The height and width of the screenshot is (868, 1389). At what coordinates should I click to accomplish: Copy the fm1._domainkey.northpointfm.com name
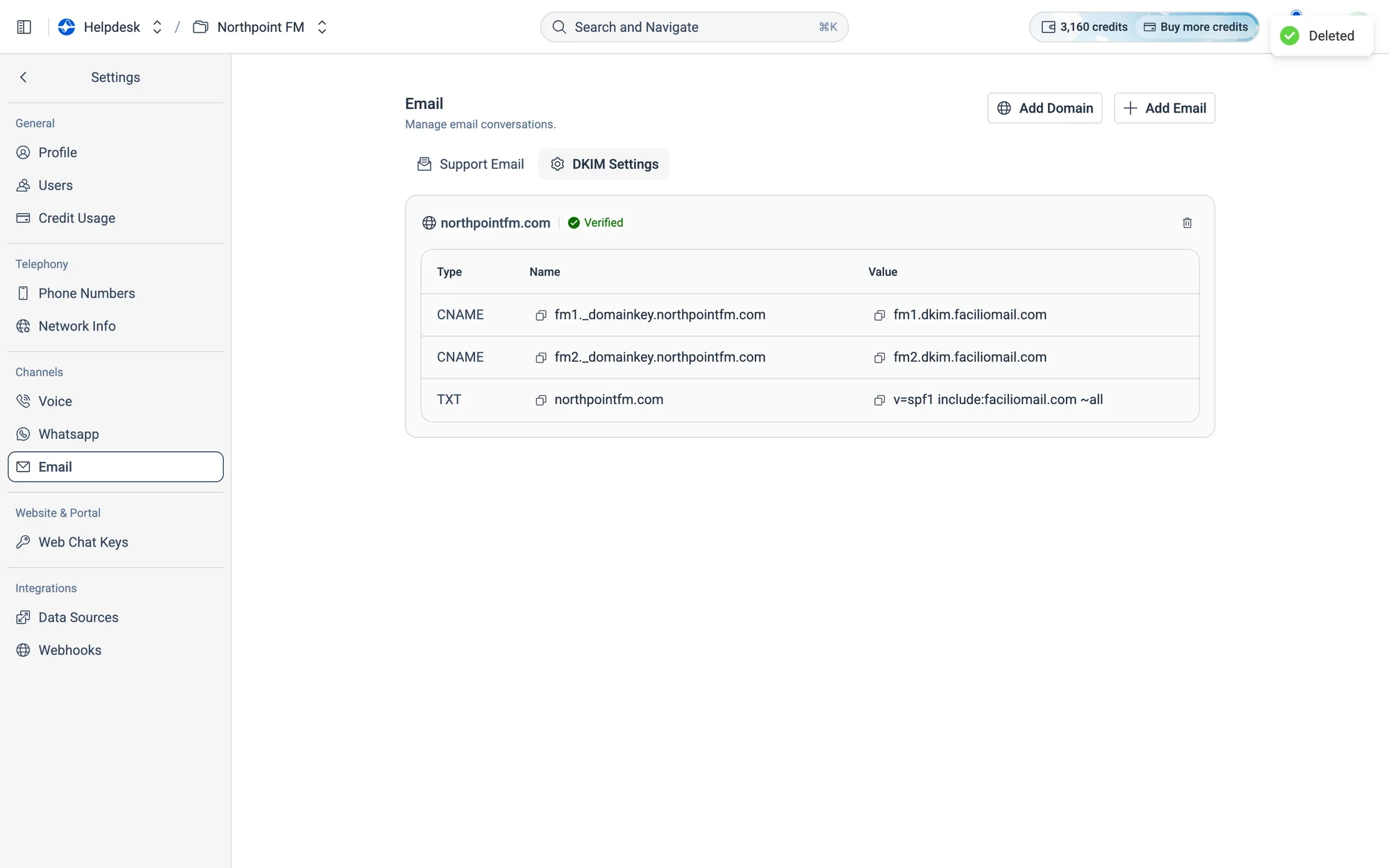click(541, 315)
